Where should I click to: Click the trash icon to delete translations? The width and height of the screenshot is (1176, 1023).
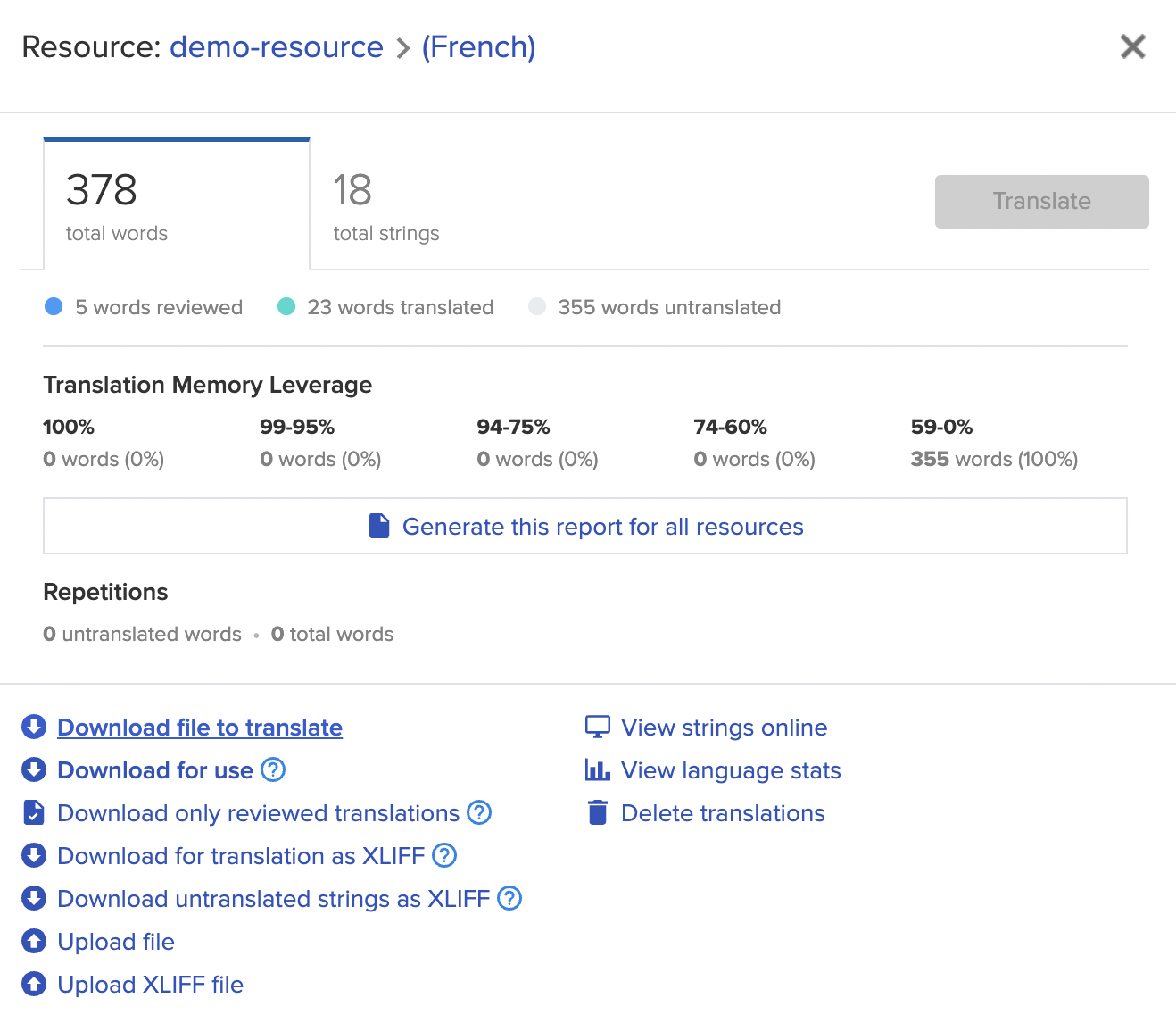point(597,812)
